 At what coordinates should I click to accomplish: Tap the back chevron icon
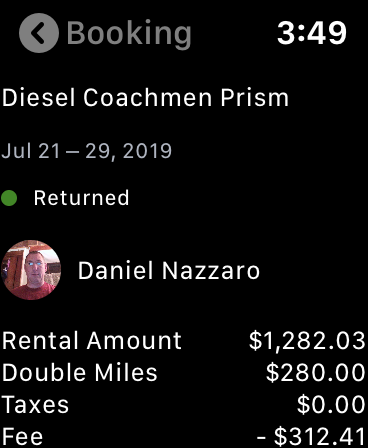point(39,33)
